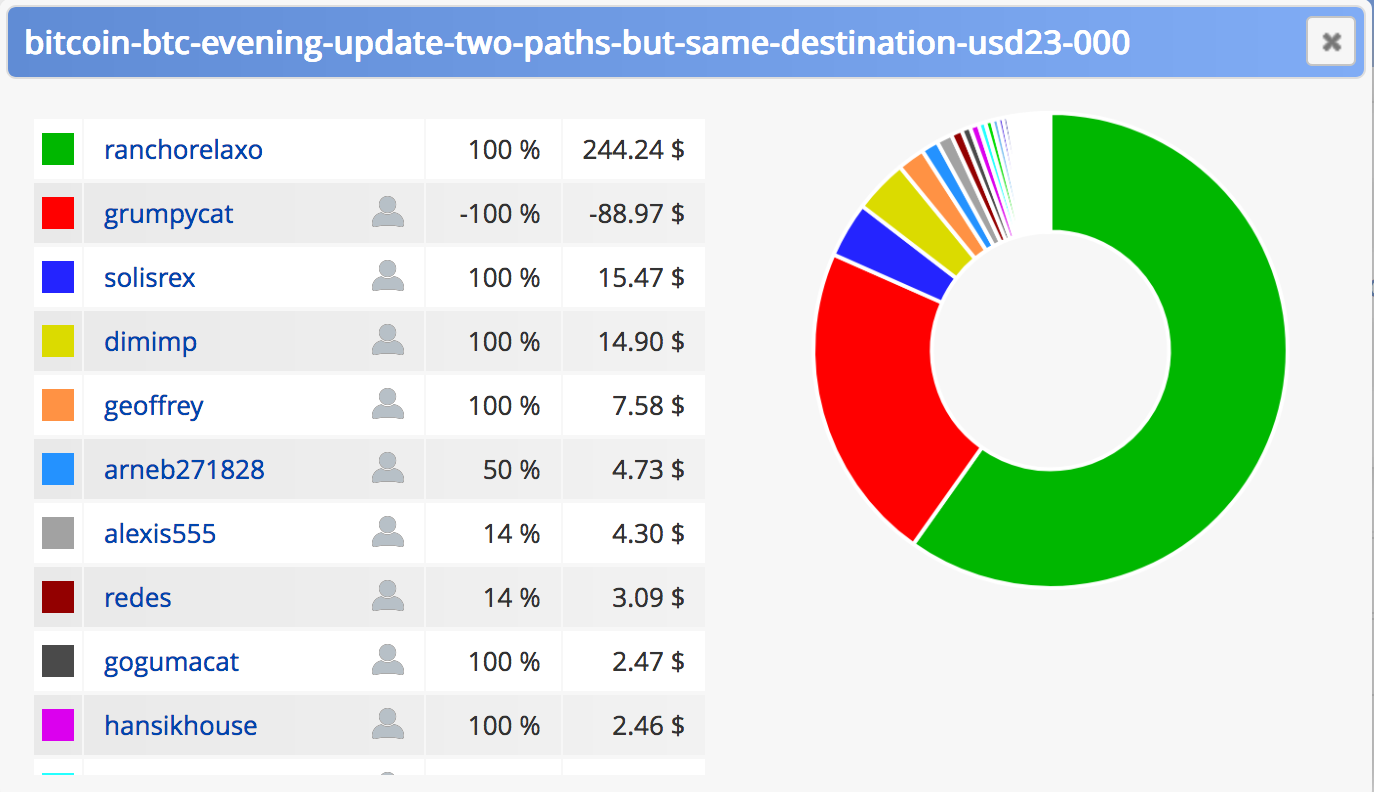
Task: Click the 15.47 $ value
Action: (x=641, y=278)
